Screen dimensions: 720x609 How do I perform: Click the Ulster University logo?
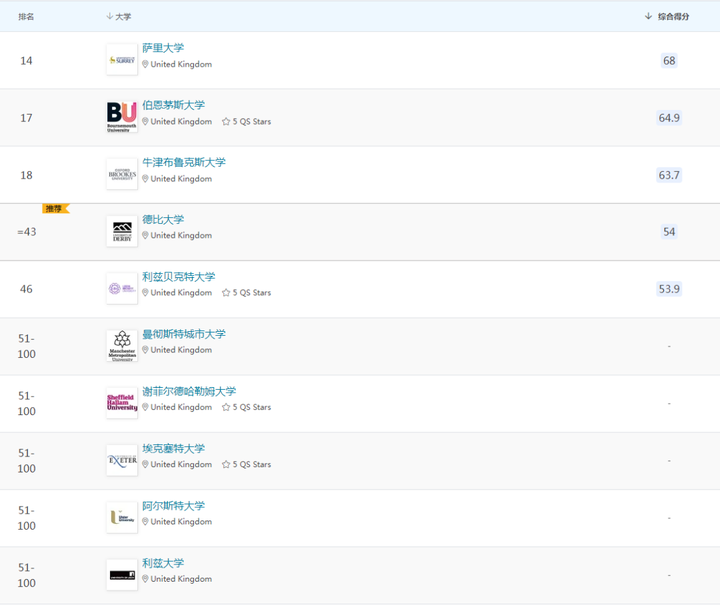click(x=122, y=518)
